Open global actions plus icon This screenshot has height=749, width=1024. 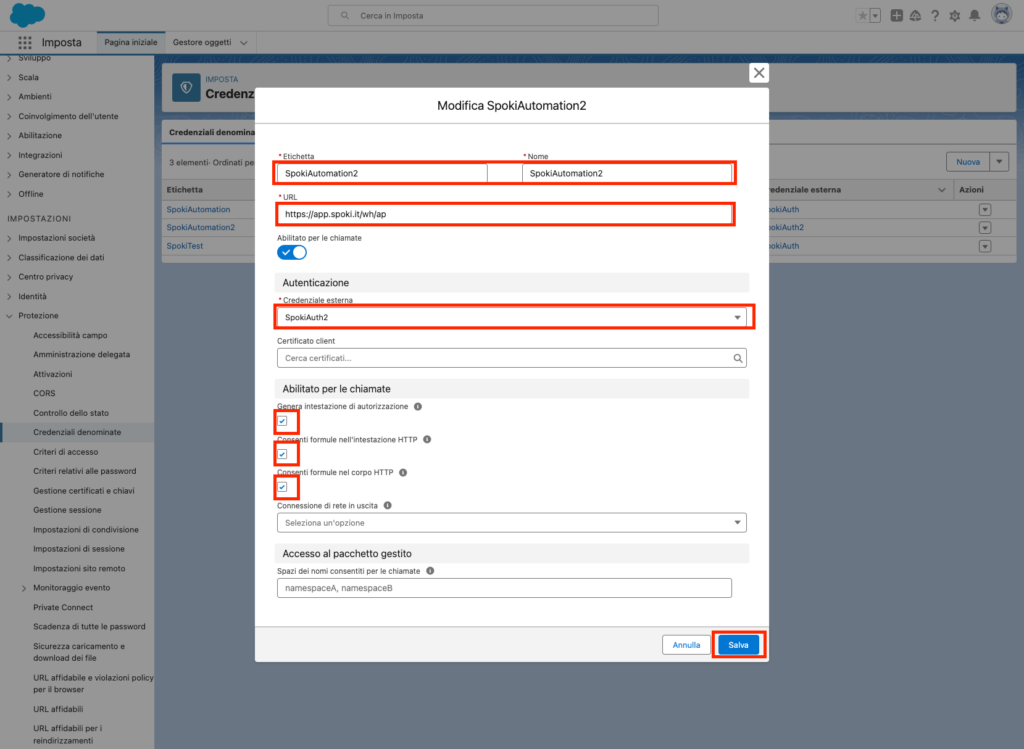[x=897, y=16]
